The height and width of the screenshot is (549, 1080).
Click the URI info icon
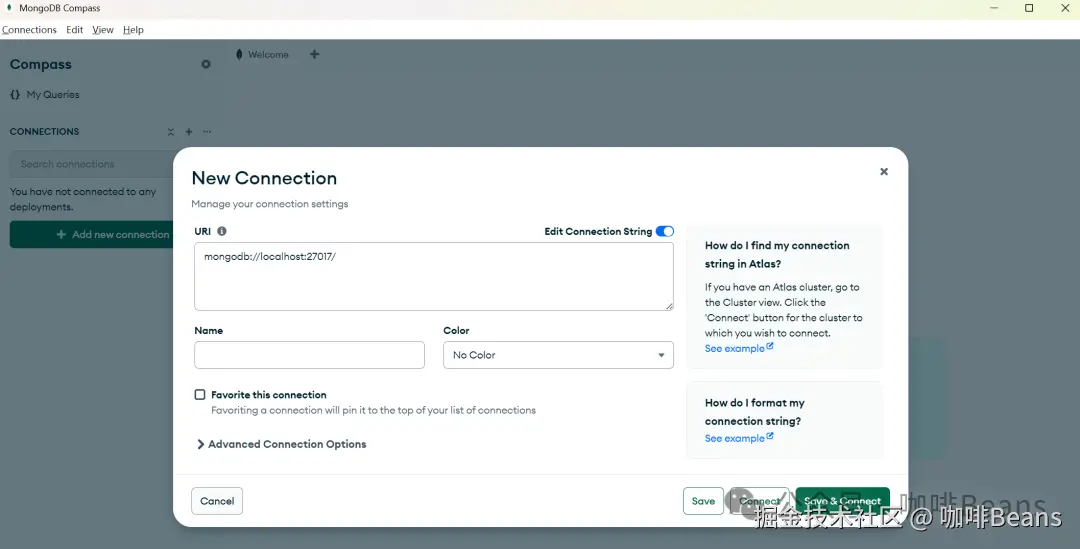(x=222, y=231)
